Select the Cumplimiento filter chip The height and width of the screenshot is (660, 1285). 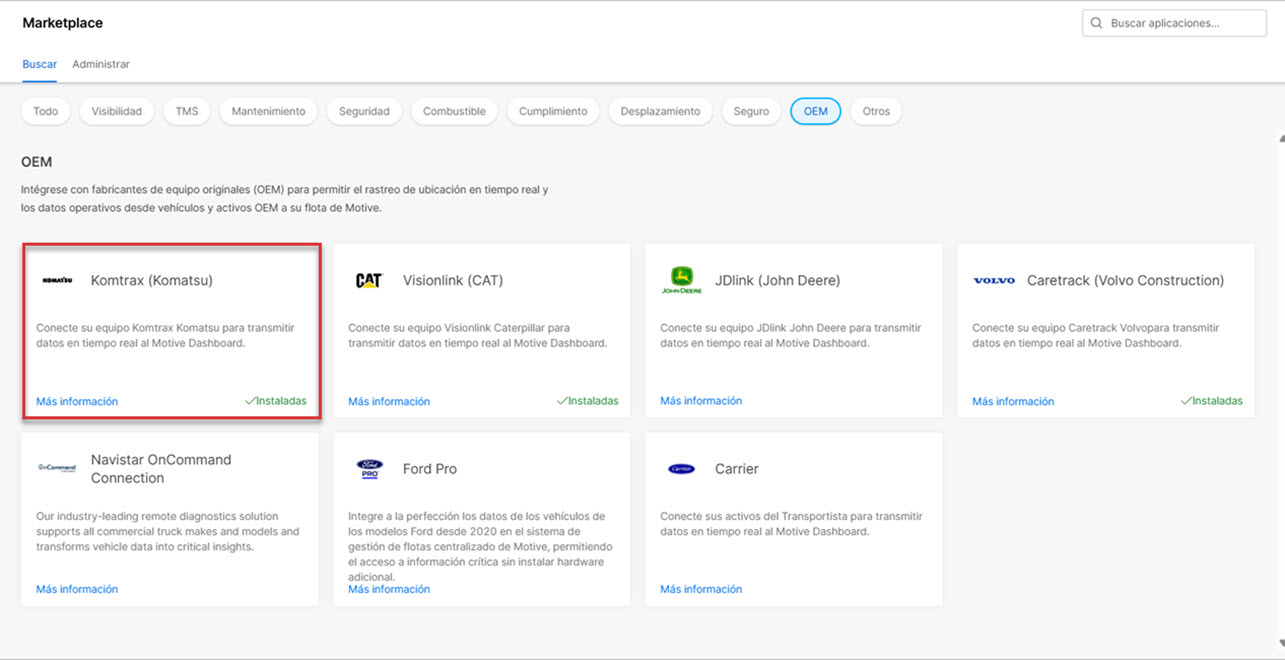coord(553,111)
